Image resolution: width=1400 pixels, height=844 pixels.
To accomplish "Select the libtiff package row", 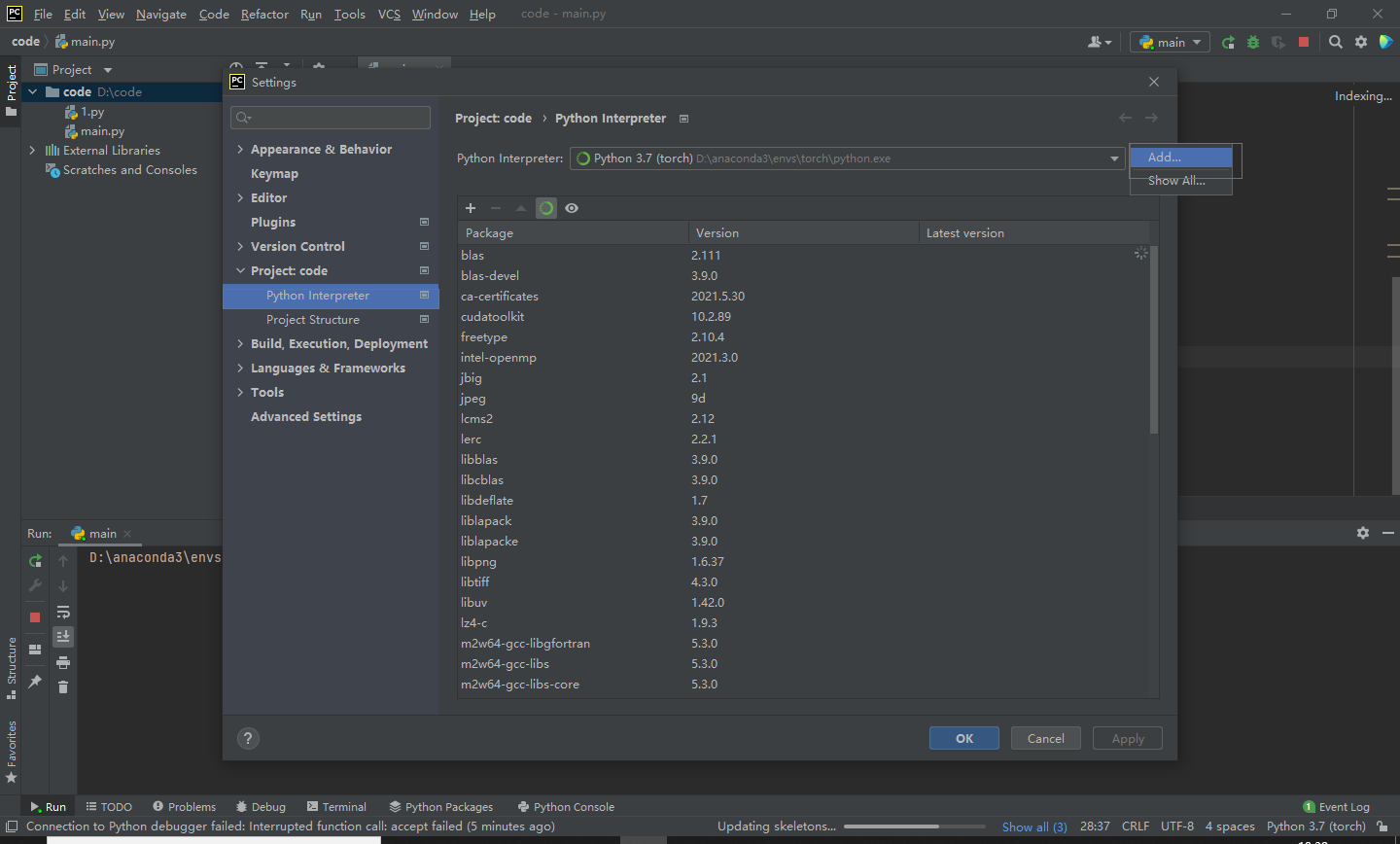I will point(803,582).
